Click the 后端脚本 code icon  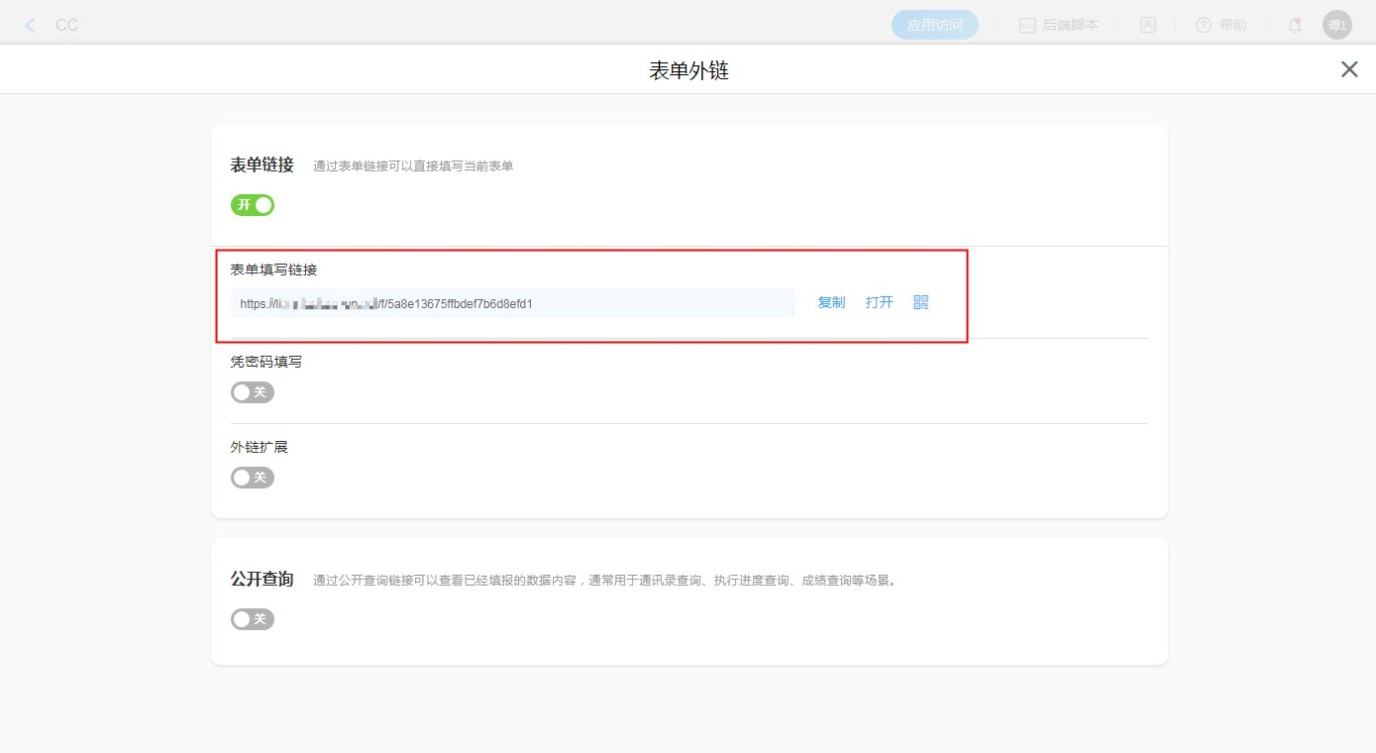pos(1027,25)
